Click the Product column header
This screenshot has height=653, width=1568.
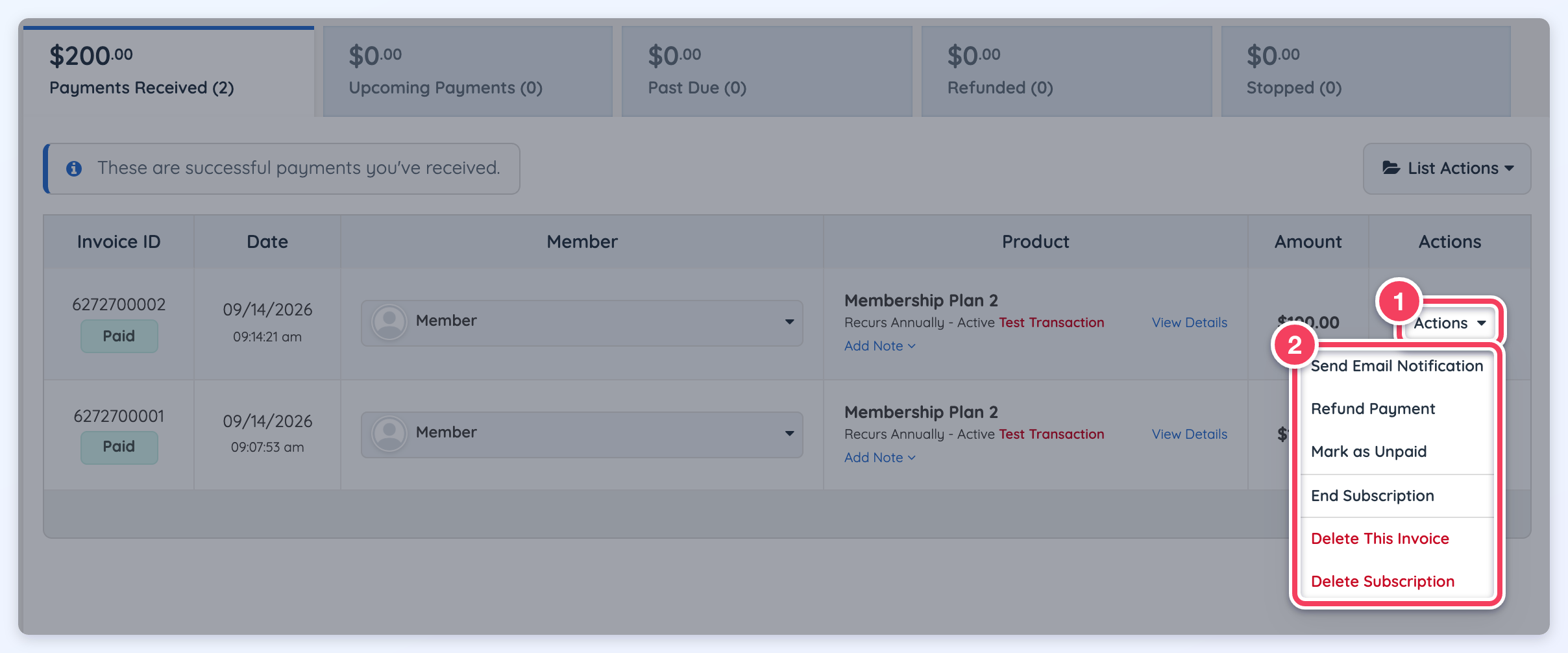point(1036,242)
